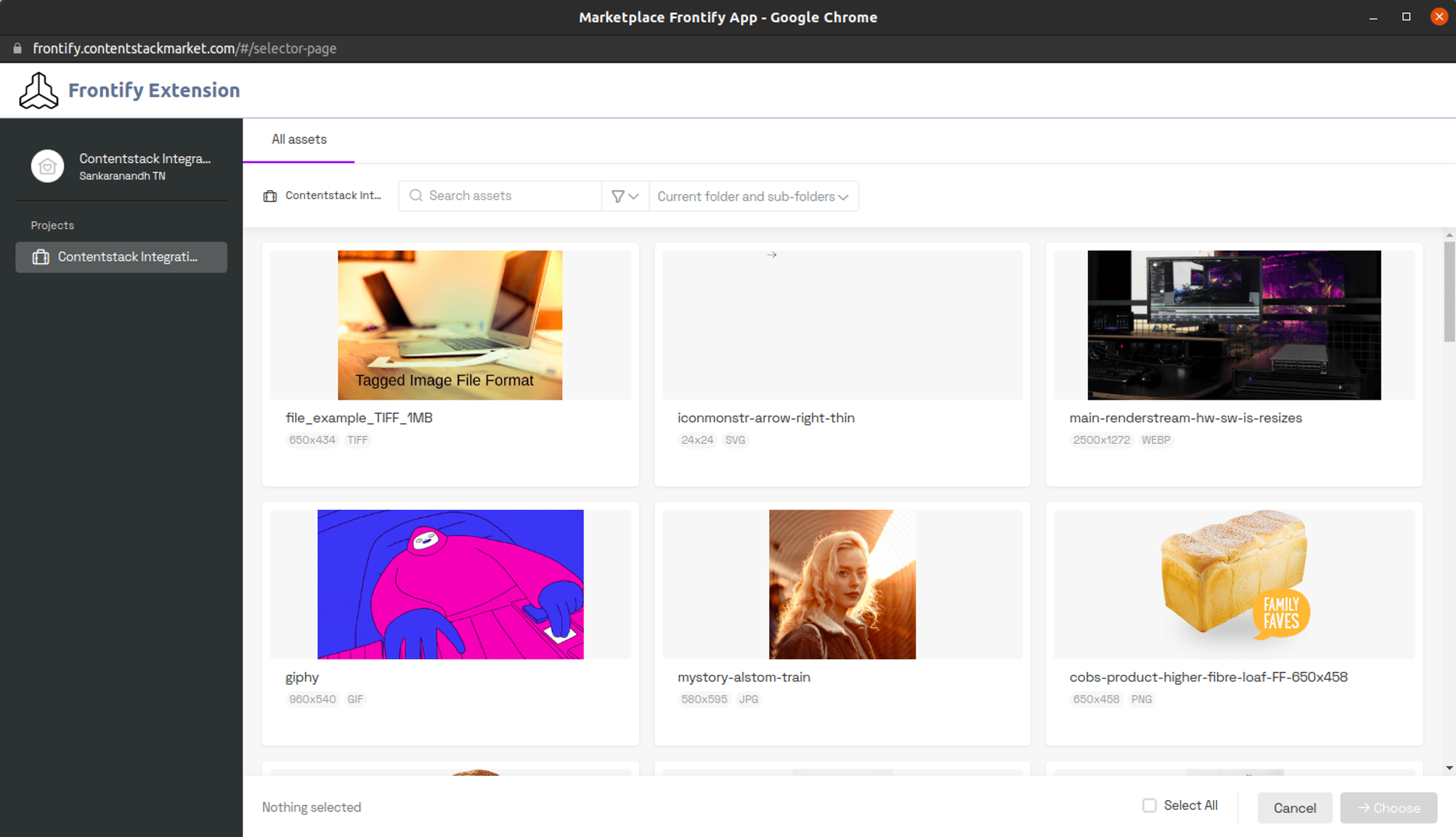Select the main-renderstream-hw-sw-is-resizes thumbnail
Viewport: 1456px width, 837px height.
pyautogui.click(x=1234, y=325)
